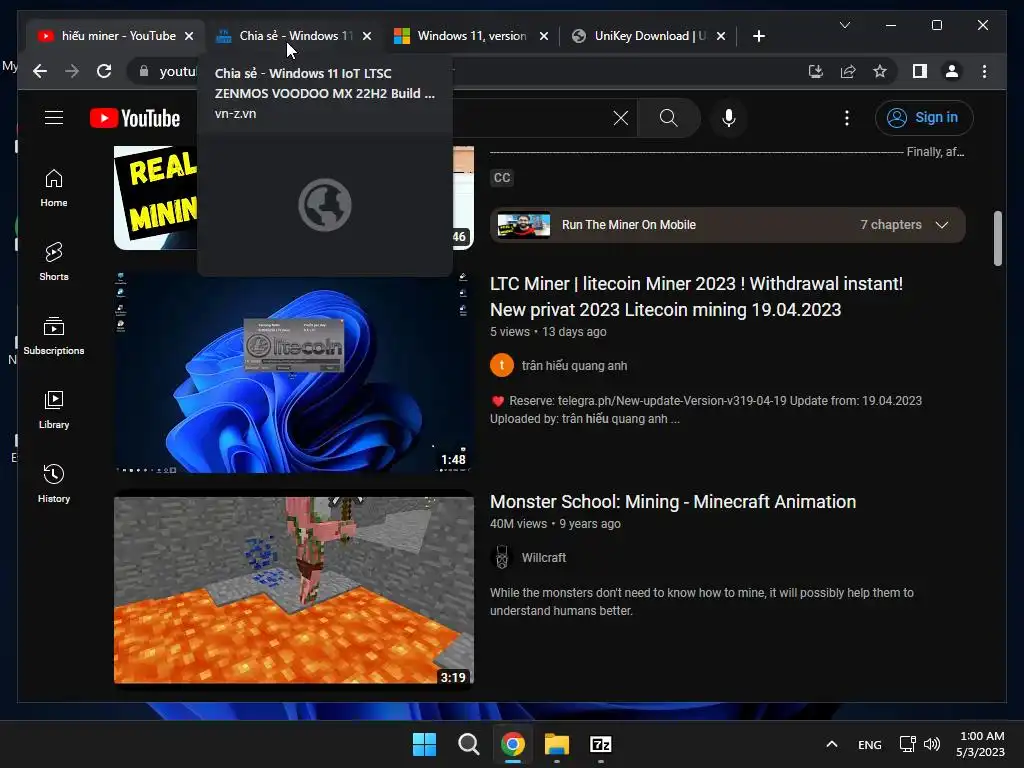Start voice search with the microphone
The width and height of the screenshot is (1024, 768).
pyautogui.click(x=729, y=118)
